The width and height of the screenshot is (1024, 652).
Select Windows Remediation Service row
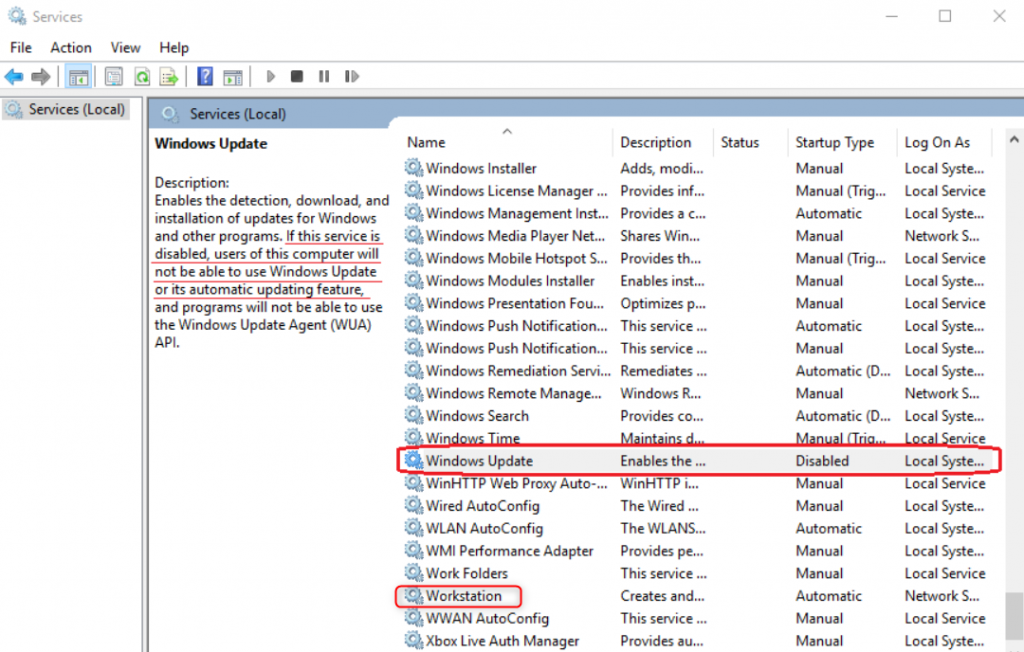click(x=699, y=370)
